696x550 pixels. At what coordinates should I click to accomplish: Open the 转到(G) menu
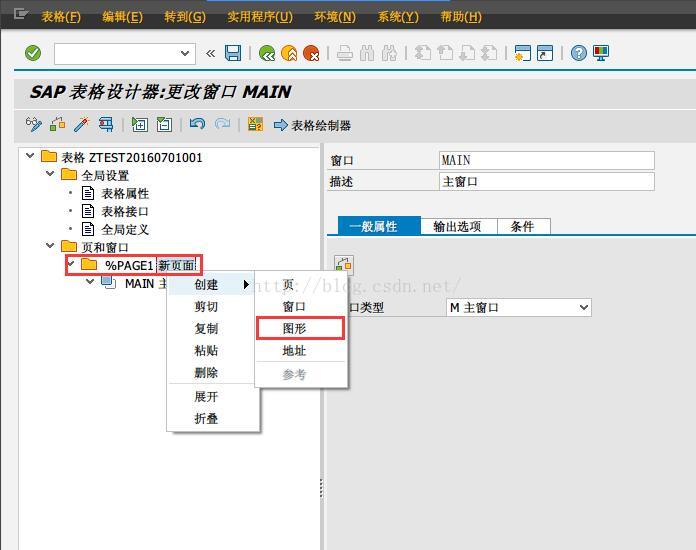click(x=185, y=17)
